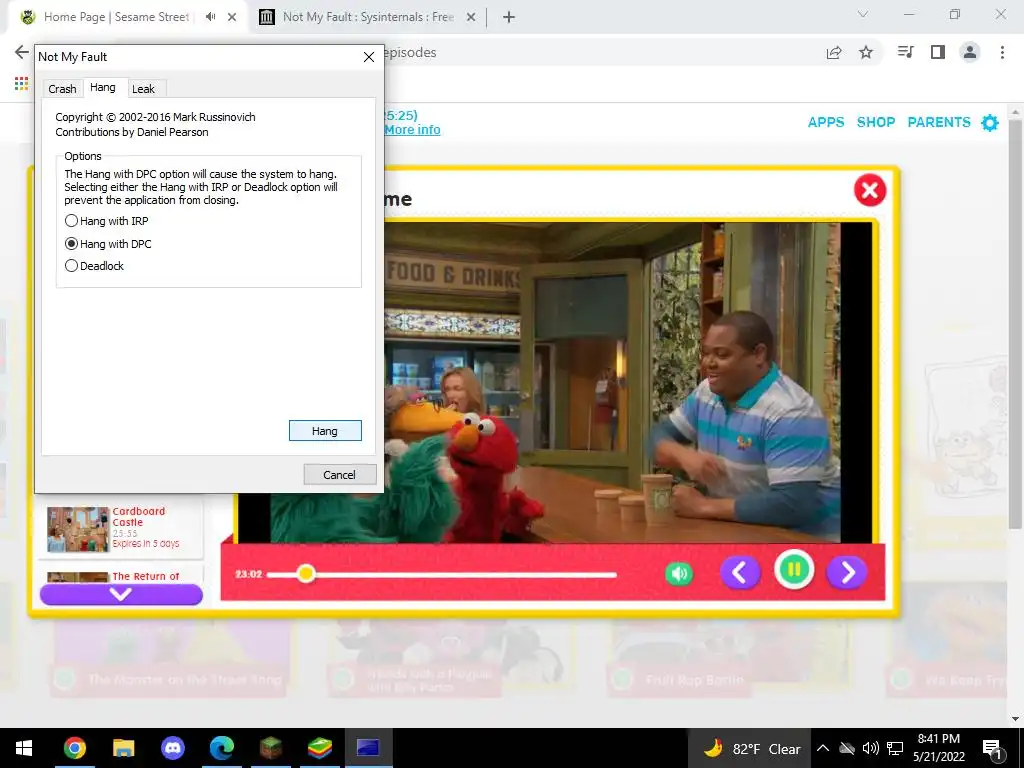Open the Apps grid shortcut in bookmarks bar

(x=22, y=83)
